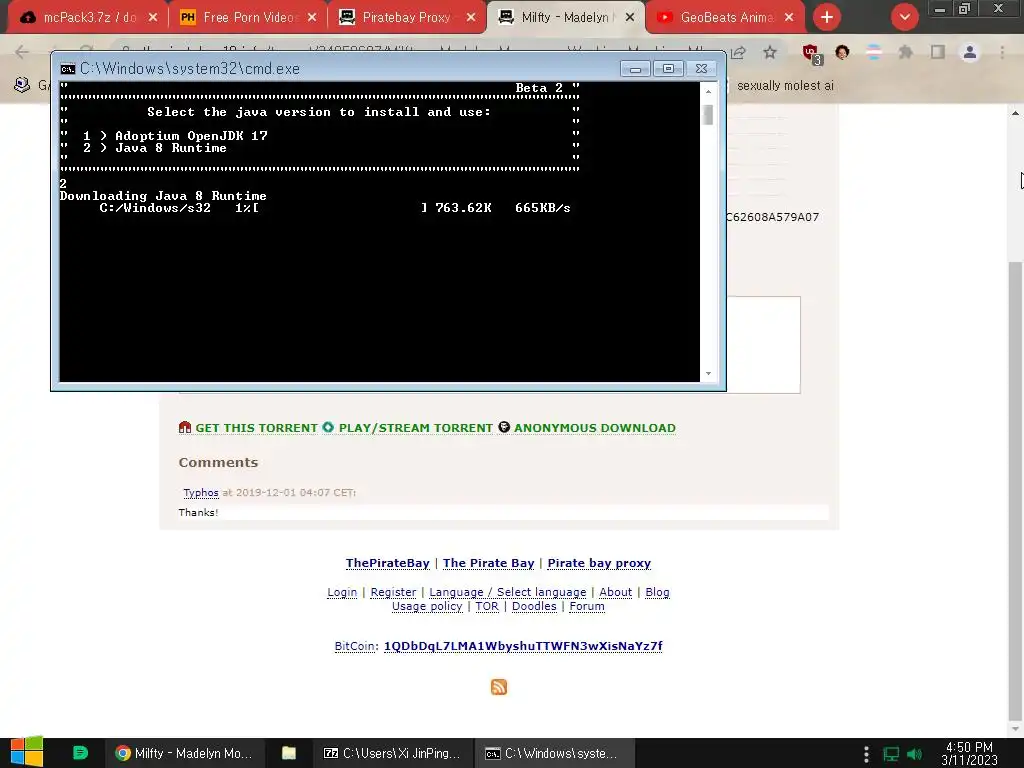Click the Doodles link
The width and height of the screenshot is (1024, 768).
[x=534, y=606]
